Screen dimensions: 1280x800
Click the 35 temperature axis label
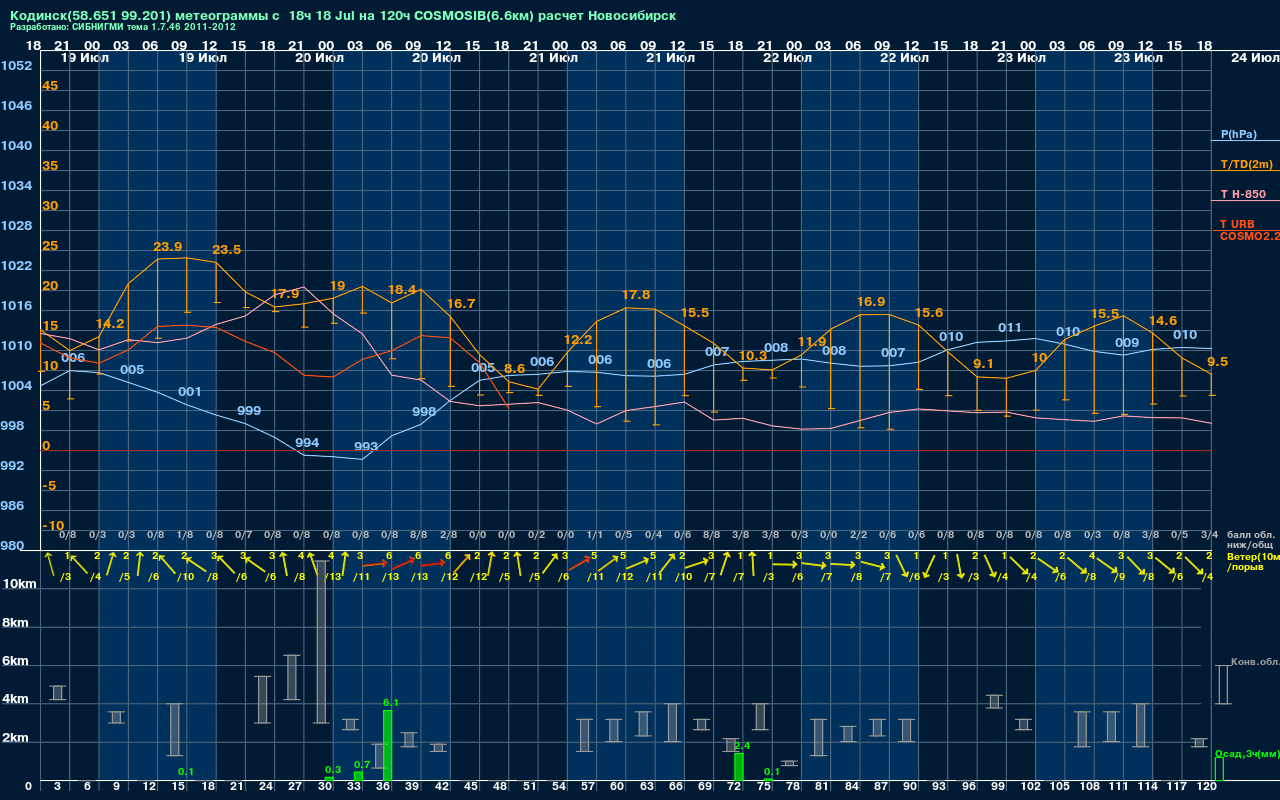[50, 166]
